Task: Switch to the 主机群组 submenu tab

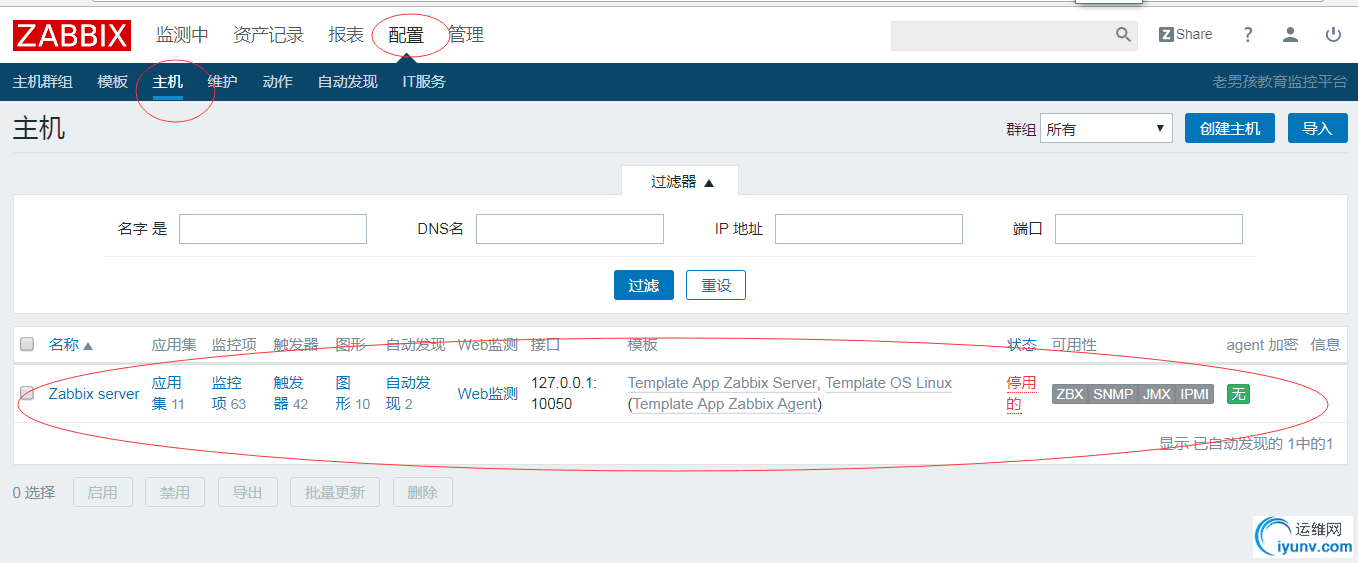Action: (42, 82)
